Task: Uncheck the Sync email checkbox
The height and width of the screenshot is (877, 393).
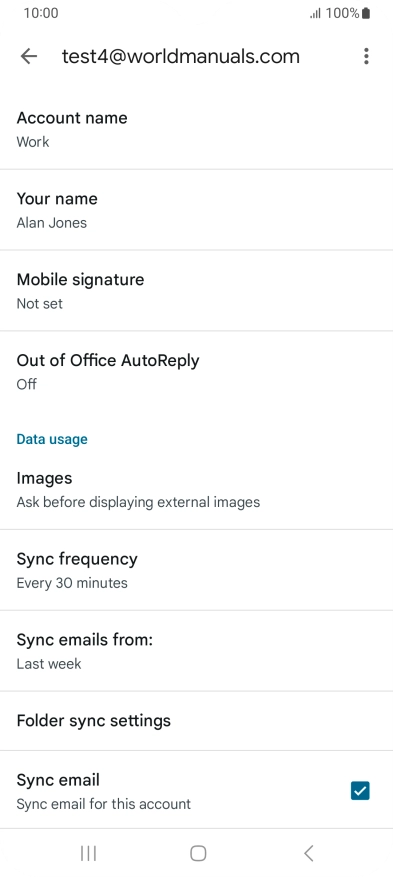Action: [360, 791]
